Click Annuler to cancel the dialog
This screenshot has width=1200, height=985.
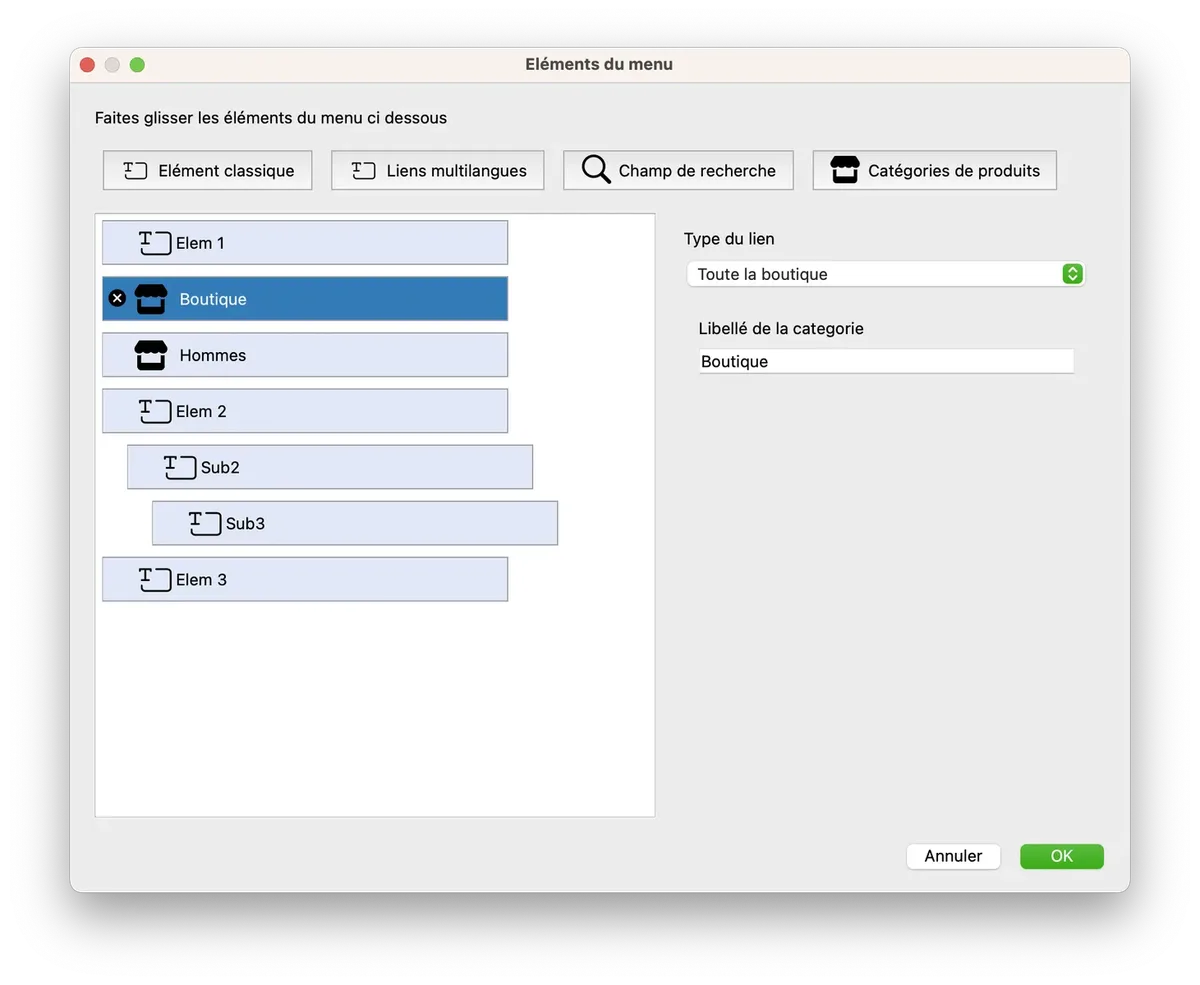pyautogui.click(x=953, y=856)
